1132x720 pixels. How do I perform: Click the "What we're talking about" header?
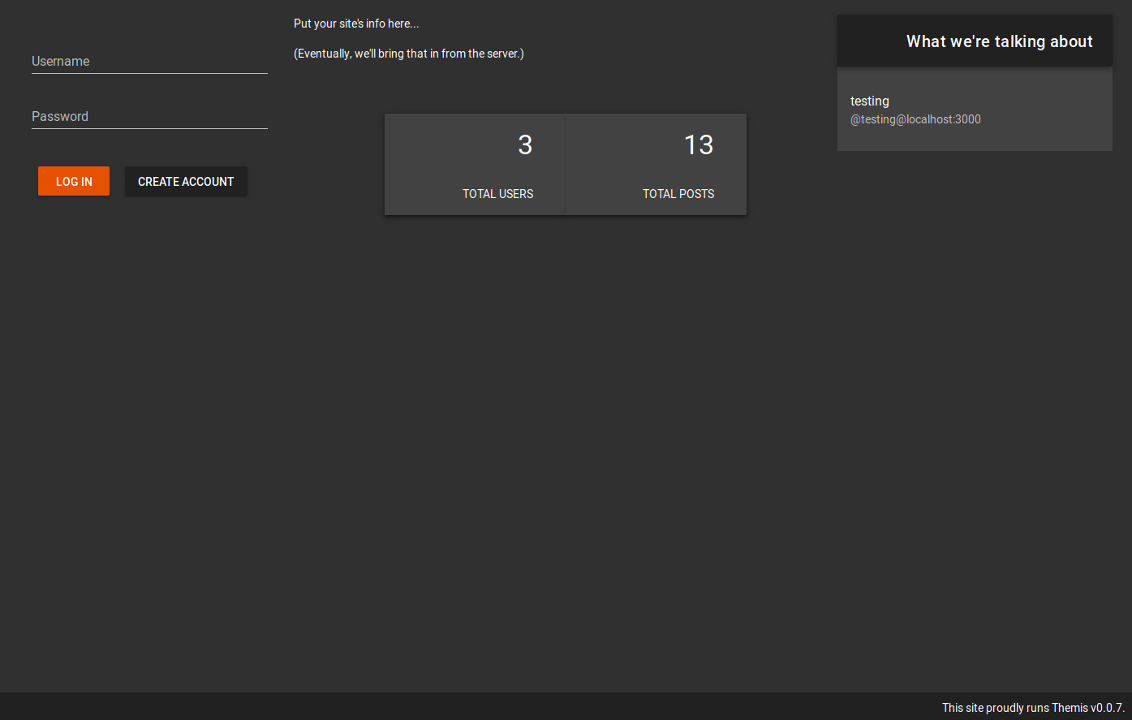pos(998,42)
